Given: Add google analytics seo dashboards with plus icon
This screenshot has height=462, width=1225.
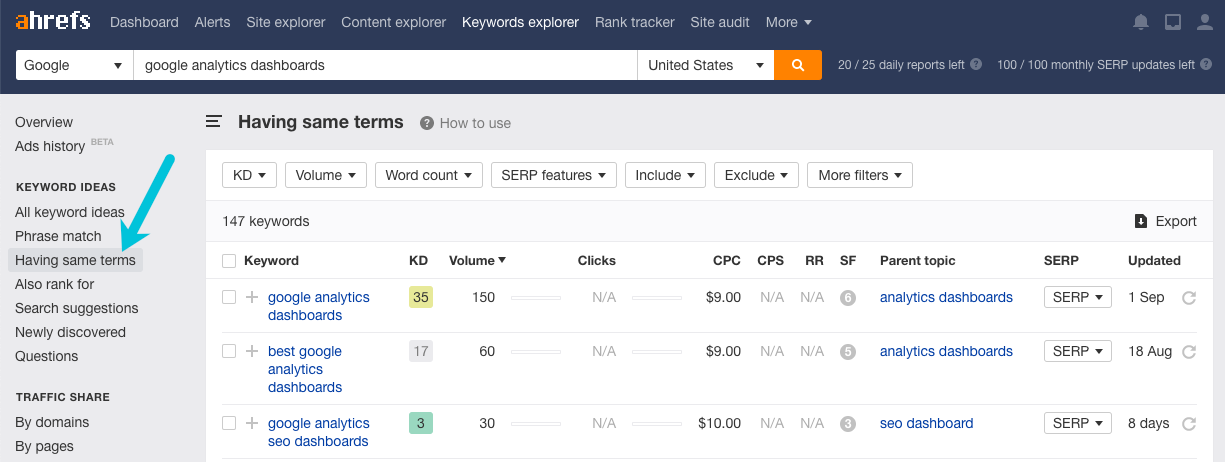Looking at the screenshot, I should tap(252, 423).
